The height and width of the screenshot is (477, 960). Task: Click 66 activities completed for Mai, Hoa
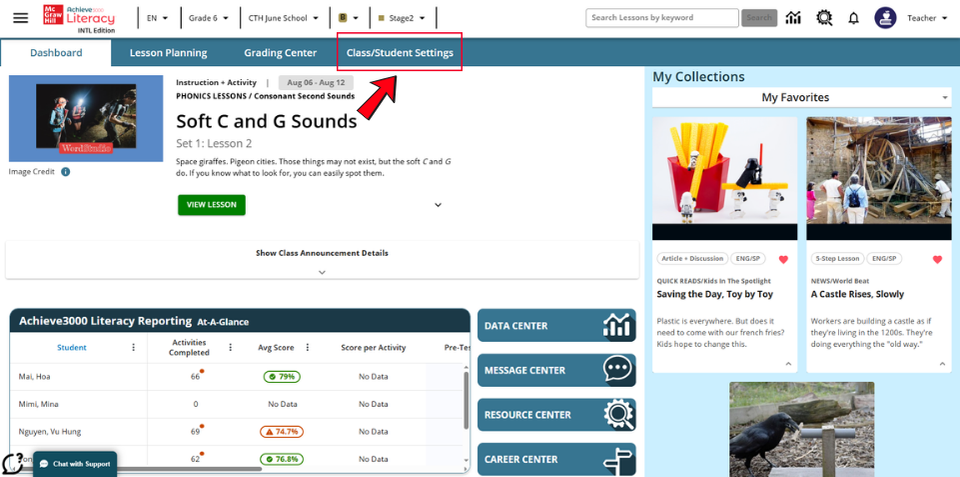coord(195,377)
